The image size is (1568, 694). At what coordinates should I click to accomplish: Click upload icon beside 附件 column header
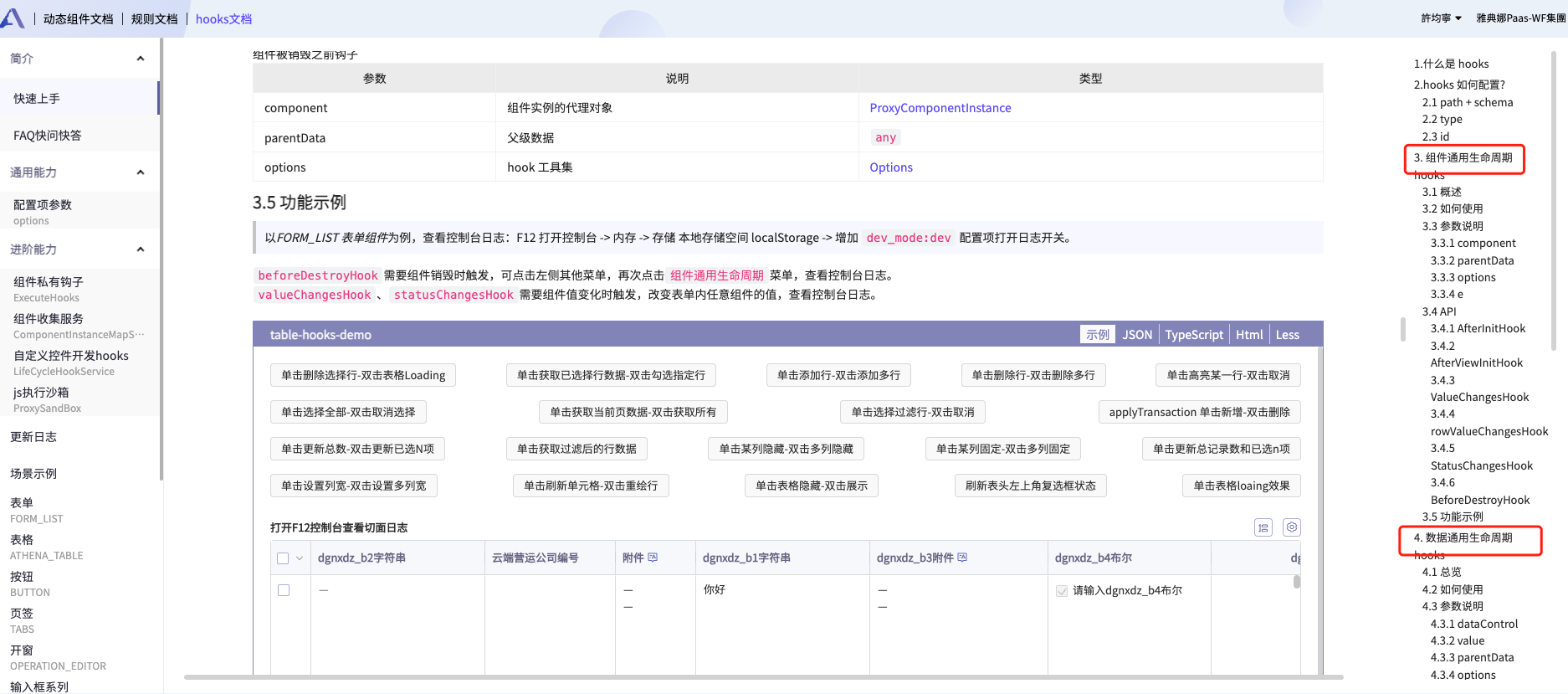click(653, 558)
